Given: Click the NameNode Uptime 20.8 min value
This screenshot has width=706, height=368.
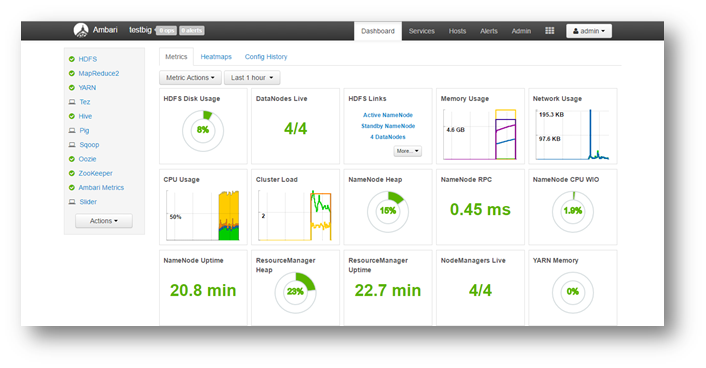Looking at the screenshot, I should pyautogui.click(x=203, y=291).
